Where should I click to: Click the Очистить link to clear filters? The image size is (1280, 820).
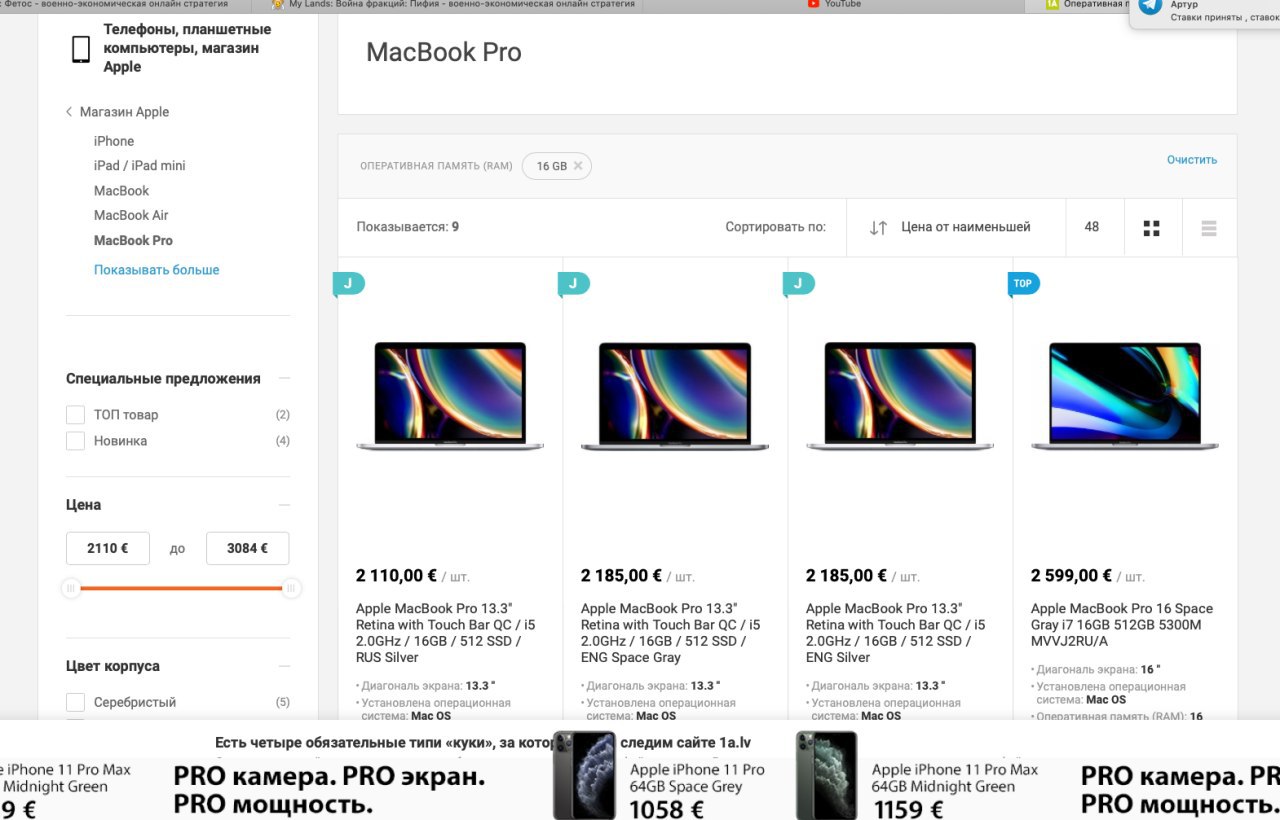point(1192,160)
